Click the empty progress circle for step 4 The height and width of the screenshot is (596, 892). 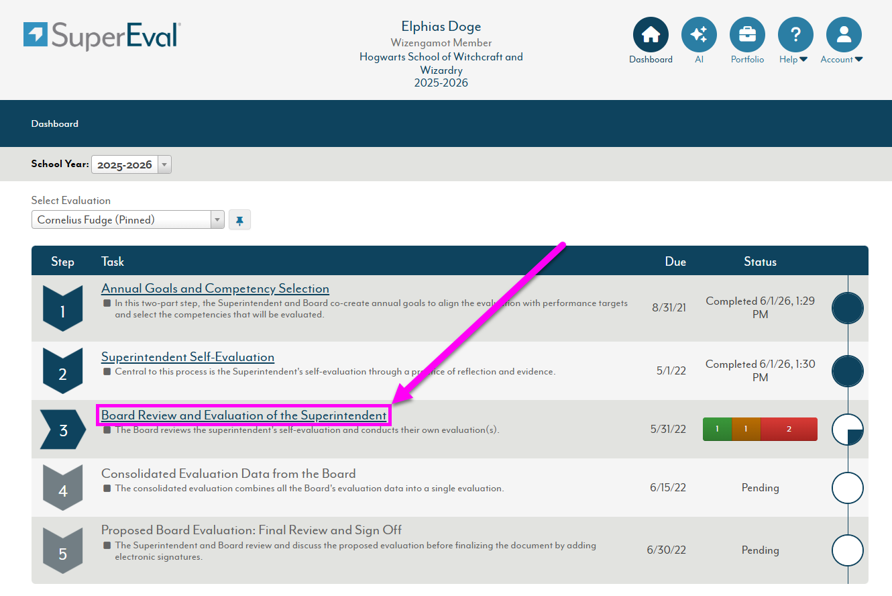click(x=848, y=488)
